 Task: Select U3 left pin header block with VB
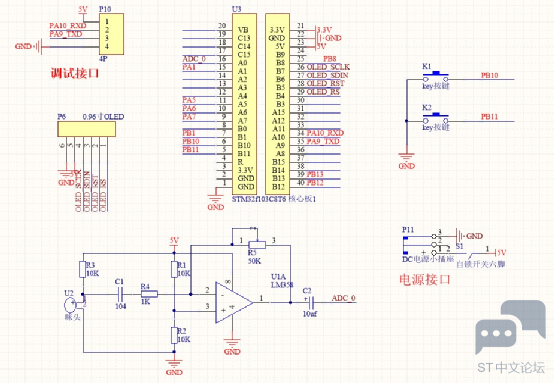(244, 104)
